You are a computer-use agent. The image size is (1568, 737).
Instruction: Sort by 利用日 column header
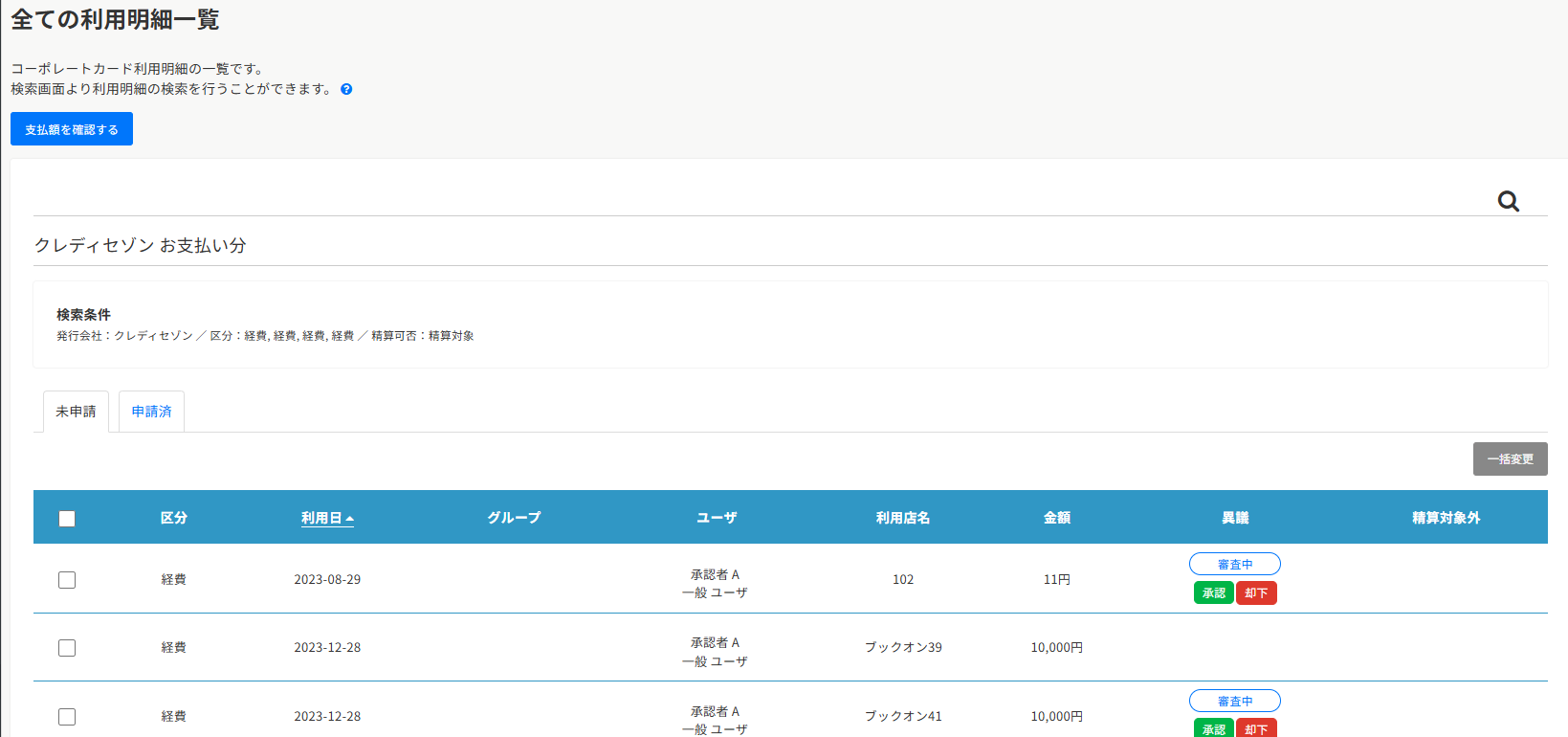point(320,518)
